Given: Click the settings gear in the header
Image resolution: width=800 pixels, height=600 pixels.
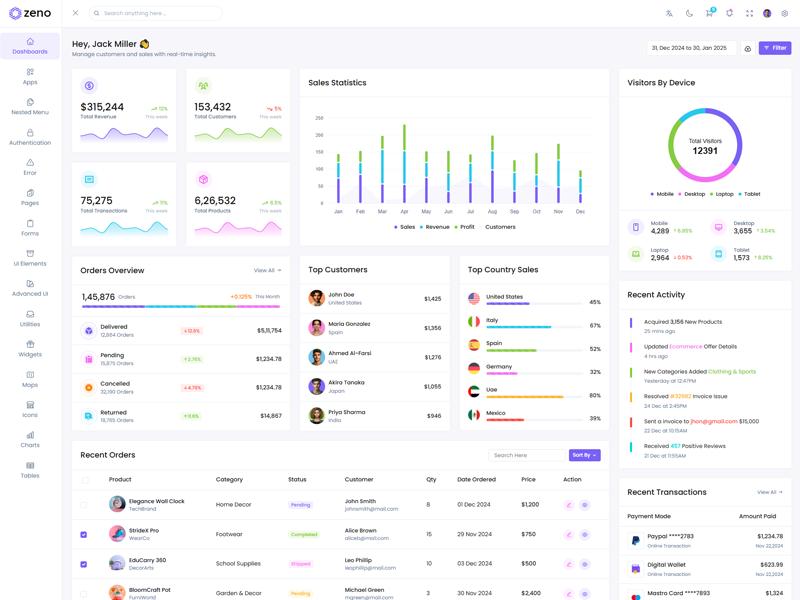Looking at the screenshot, I should 785,13.
